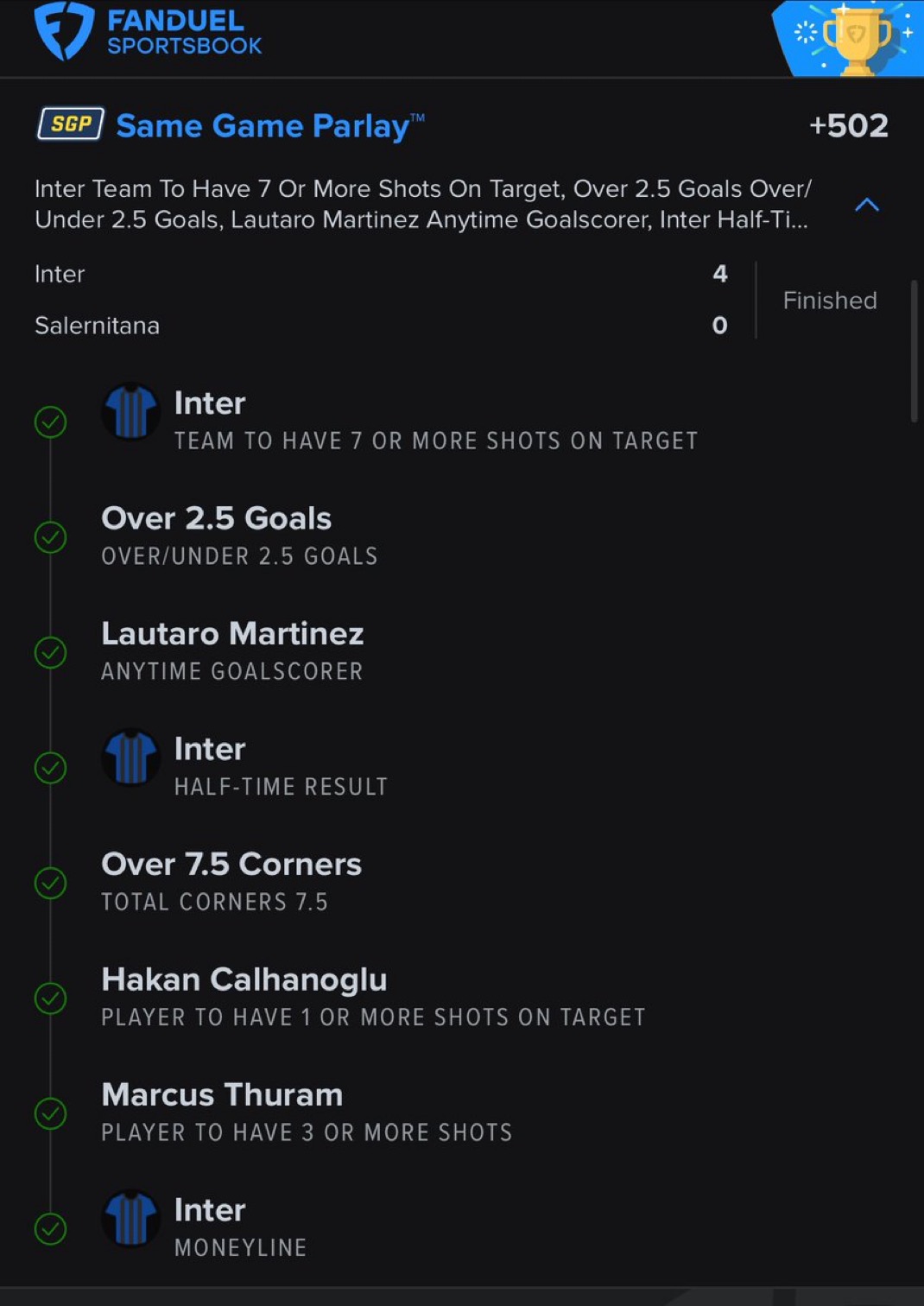The height and width of the screenshot is (1306, 924).
Task: Click Inter jersey icon beside shots on target
Action: [130, 412]
